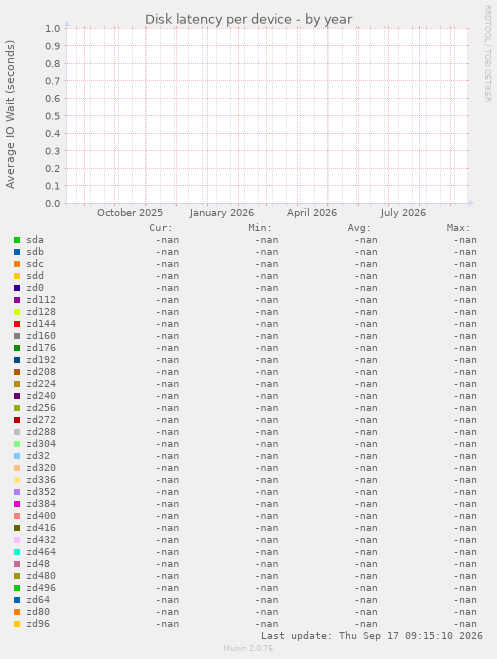497x659 pixels.
Task: Select the zd400 device label
Action: (41, 516)
